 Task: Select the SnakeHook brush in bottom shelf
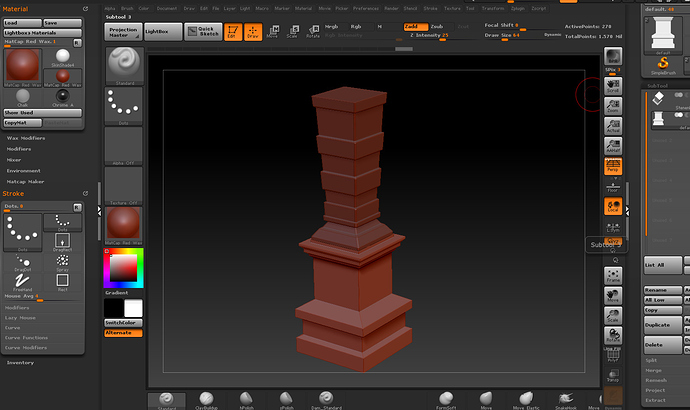coord(567,400)
